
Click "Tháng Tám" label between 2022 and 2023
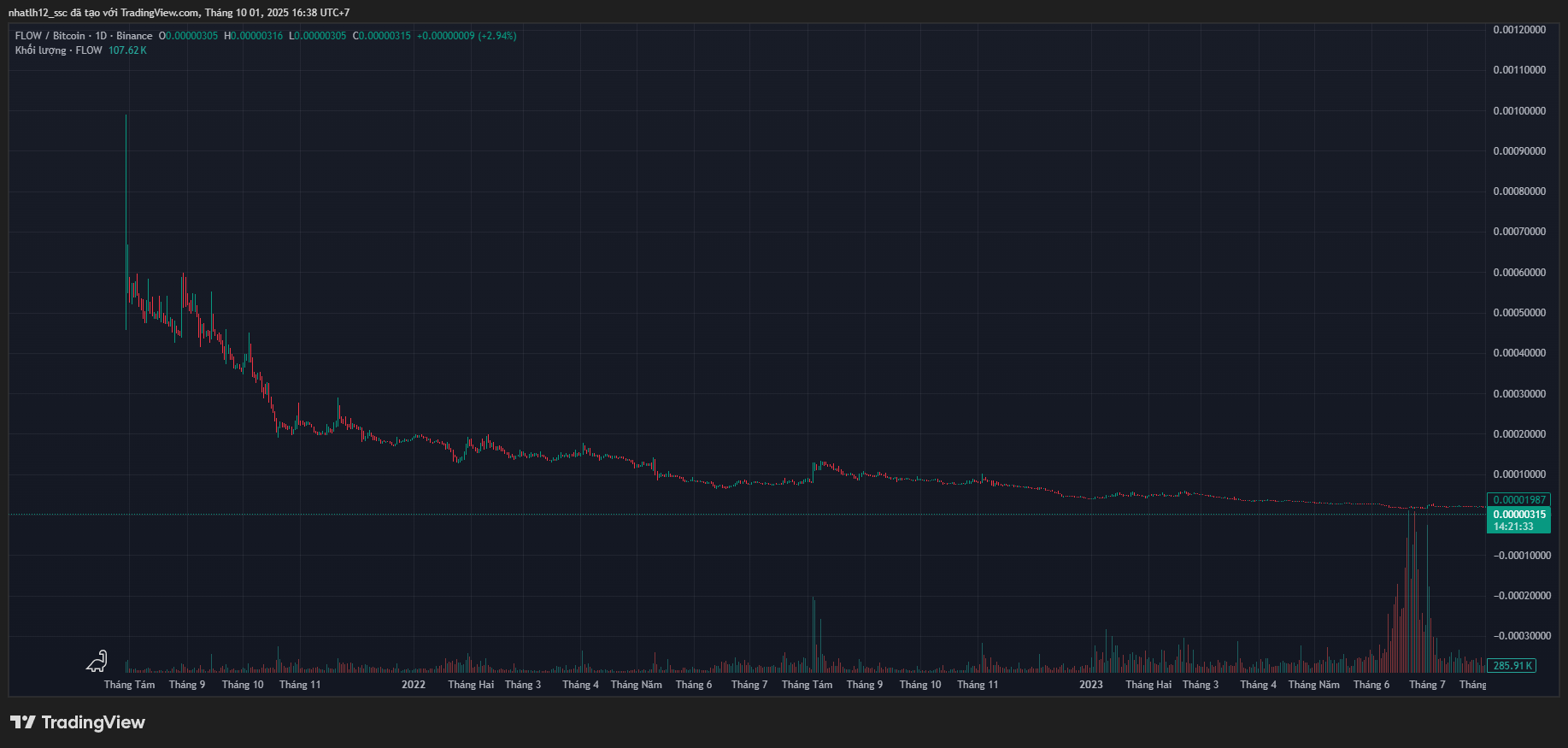tap(807, 685)
